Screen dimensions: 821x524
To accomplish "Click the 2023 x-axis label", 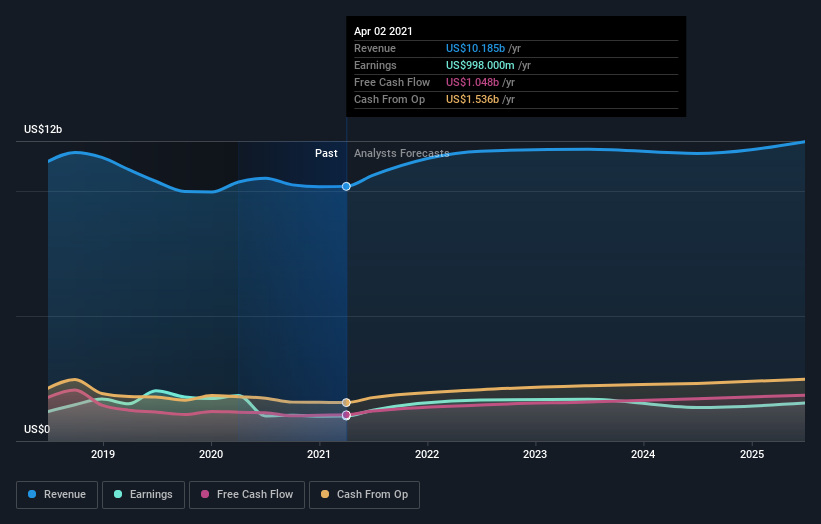I will pos(535,454).
